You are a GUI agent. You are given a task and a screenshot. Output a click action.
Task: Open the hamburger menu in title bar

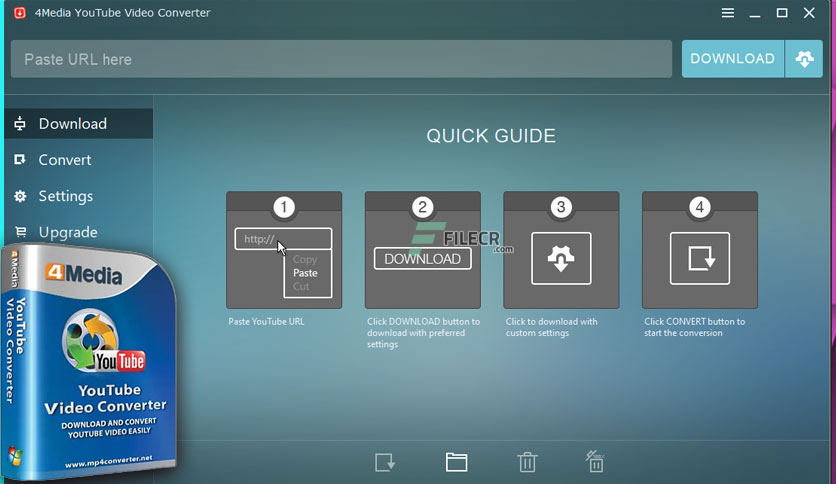(x=728, y=13)
